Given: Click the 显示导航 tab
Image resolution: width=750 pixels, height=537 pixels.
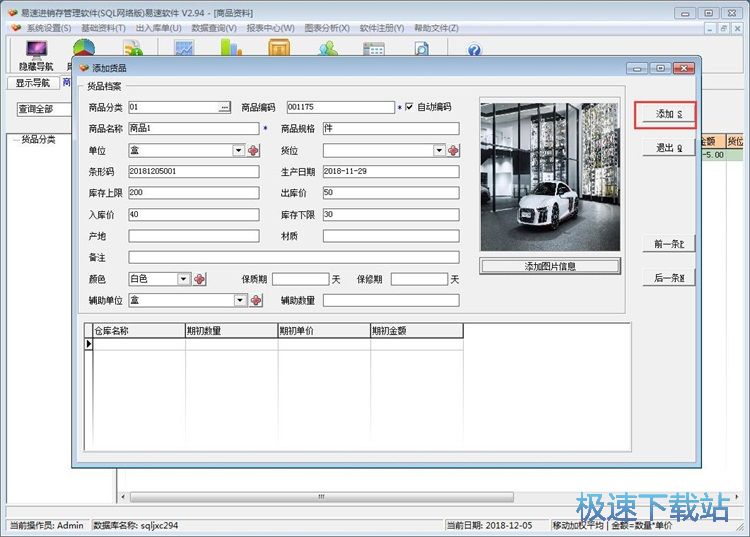Looking at the screenshot, I should tap(33, 83).
